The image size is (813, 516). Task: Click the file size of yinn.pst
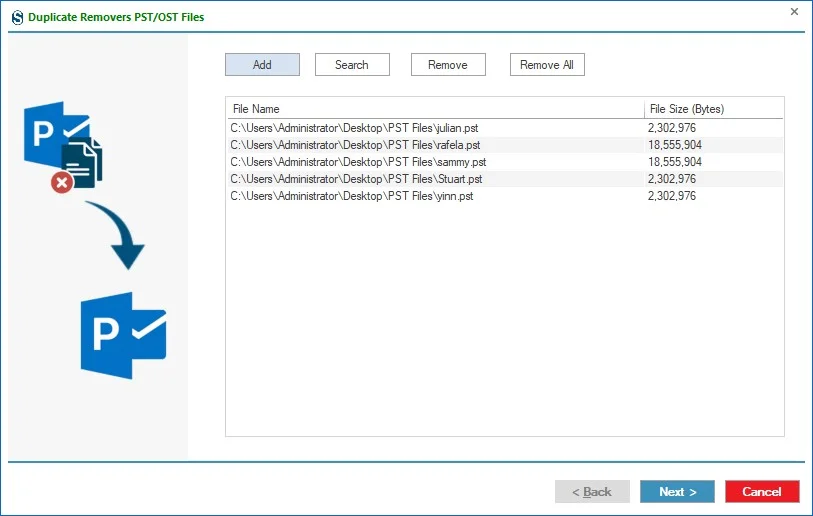(x=671, y=196)
